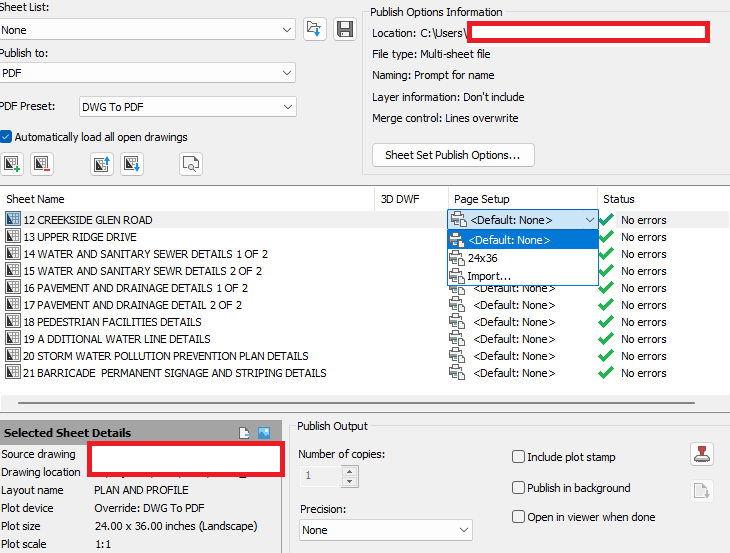Click the Override: DWG To PDF plot device value
This screenshot has width=730, height=553.
pos(149,508)
